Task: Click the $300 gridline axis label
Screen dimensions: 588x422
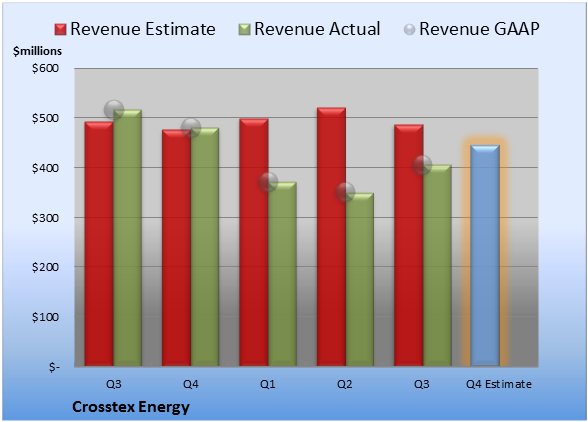Action: 45,218
